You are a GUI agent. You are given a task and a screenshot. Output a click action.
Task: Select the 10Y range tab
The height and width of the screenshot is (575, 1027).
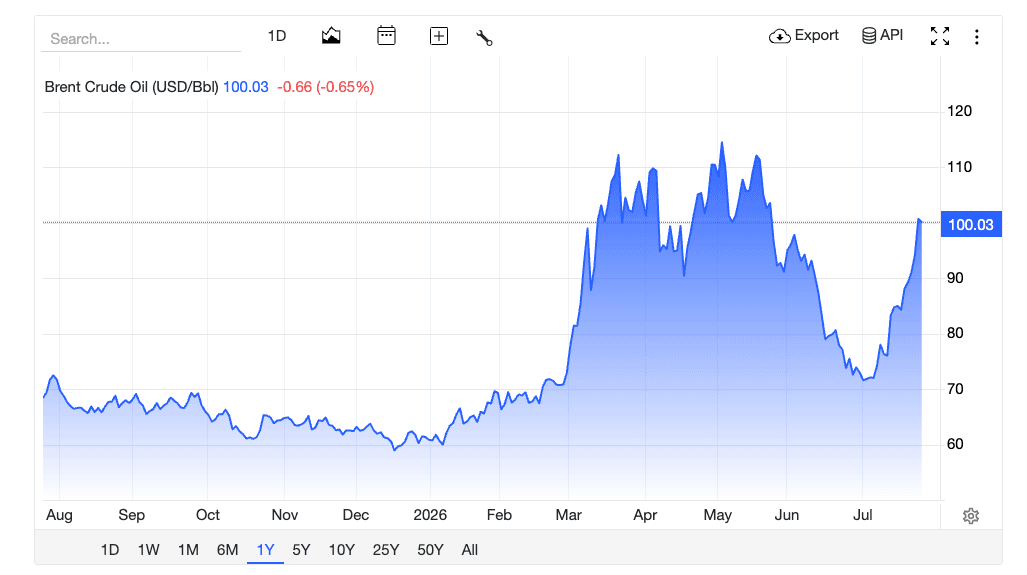click(x=341, y=549)
